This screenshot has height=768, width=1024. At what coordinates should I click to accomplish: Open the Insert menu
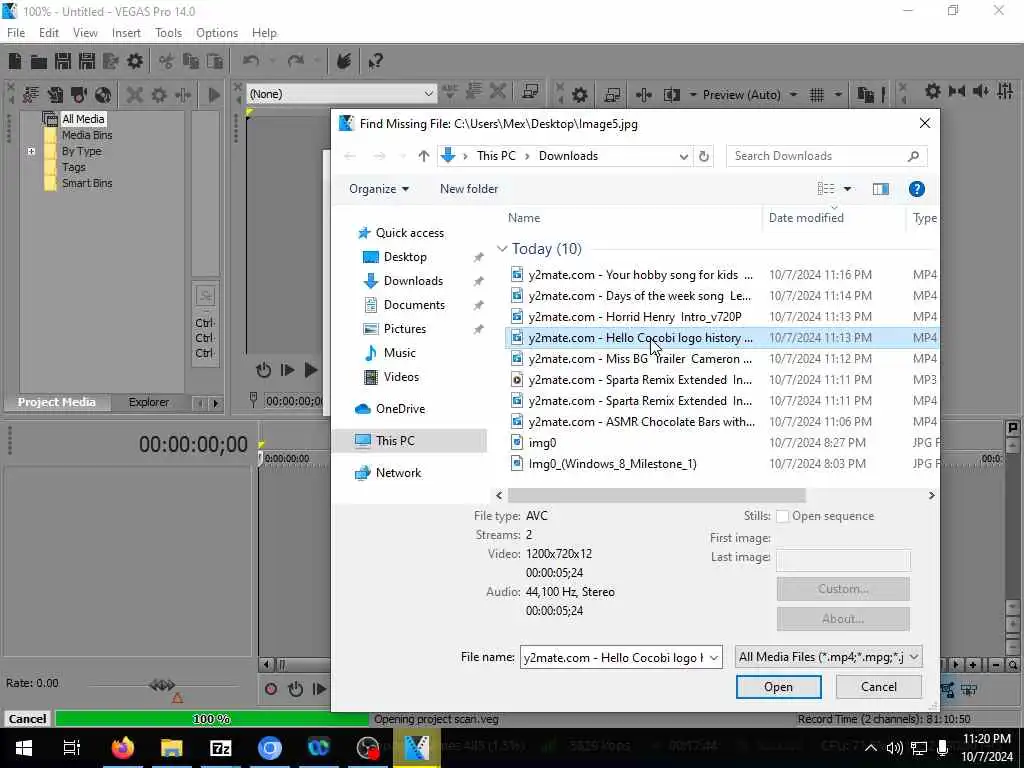pyautogui.click(x=126, y=33)
